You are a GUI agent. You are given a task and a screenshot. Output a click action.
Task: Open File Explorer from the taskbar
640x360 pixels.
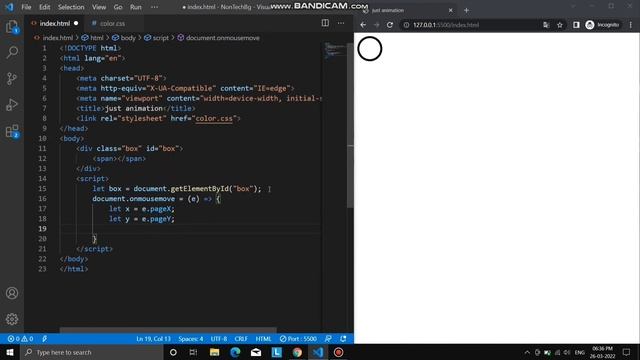214,352
